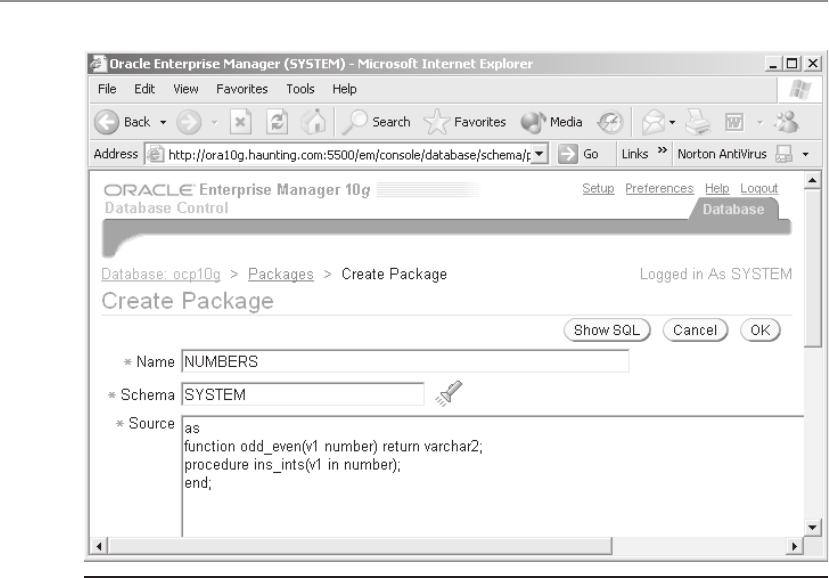The width and height of the screenshot is (829, 578).
Task: Click the horizontal scrollbar right arrow
Action: (x=794, y=546)
